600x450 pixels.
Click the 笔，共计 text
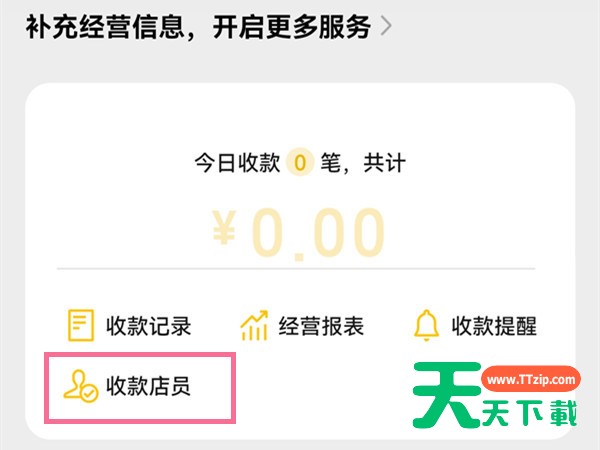point(363,163)
